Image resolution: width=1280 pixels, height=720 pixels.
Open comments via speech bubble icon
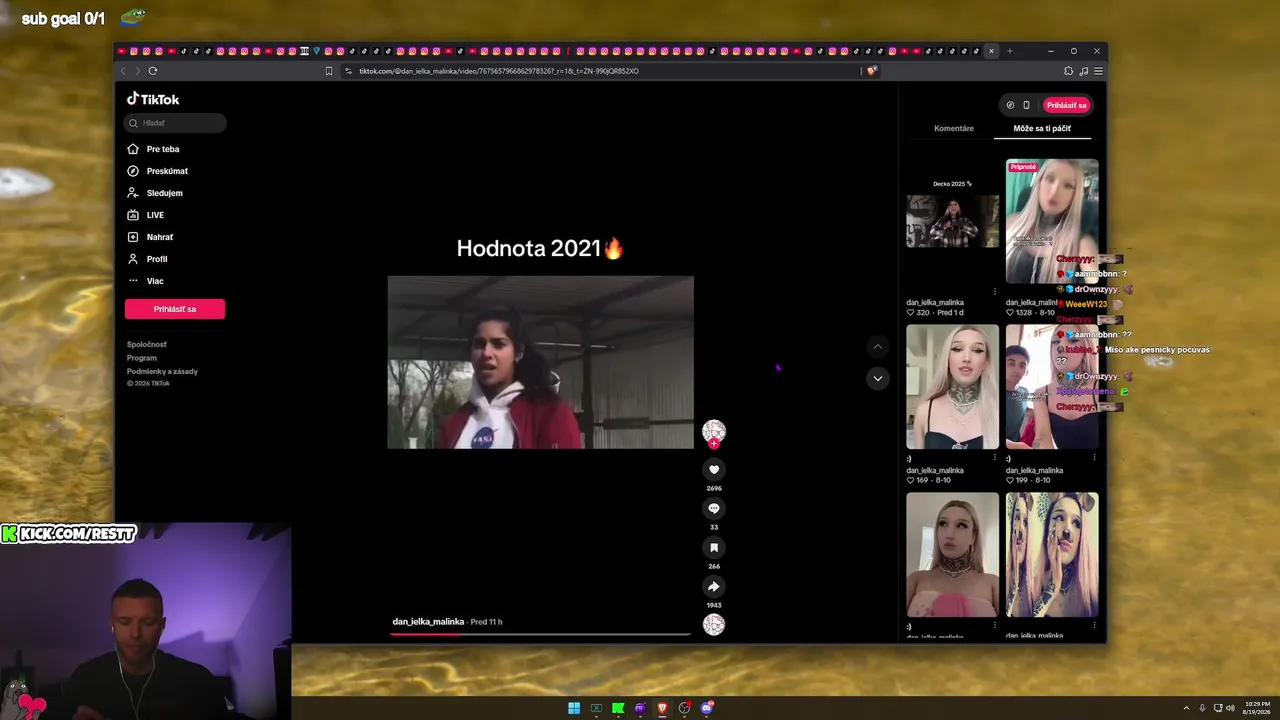714,508
